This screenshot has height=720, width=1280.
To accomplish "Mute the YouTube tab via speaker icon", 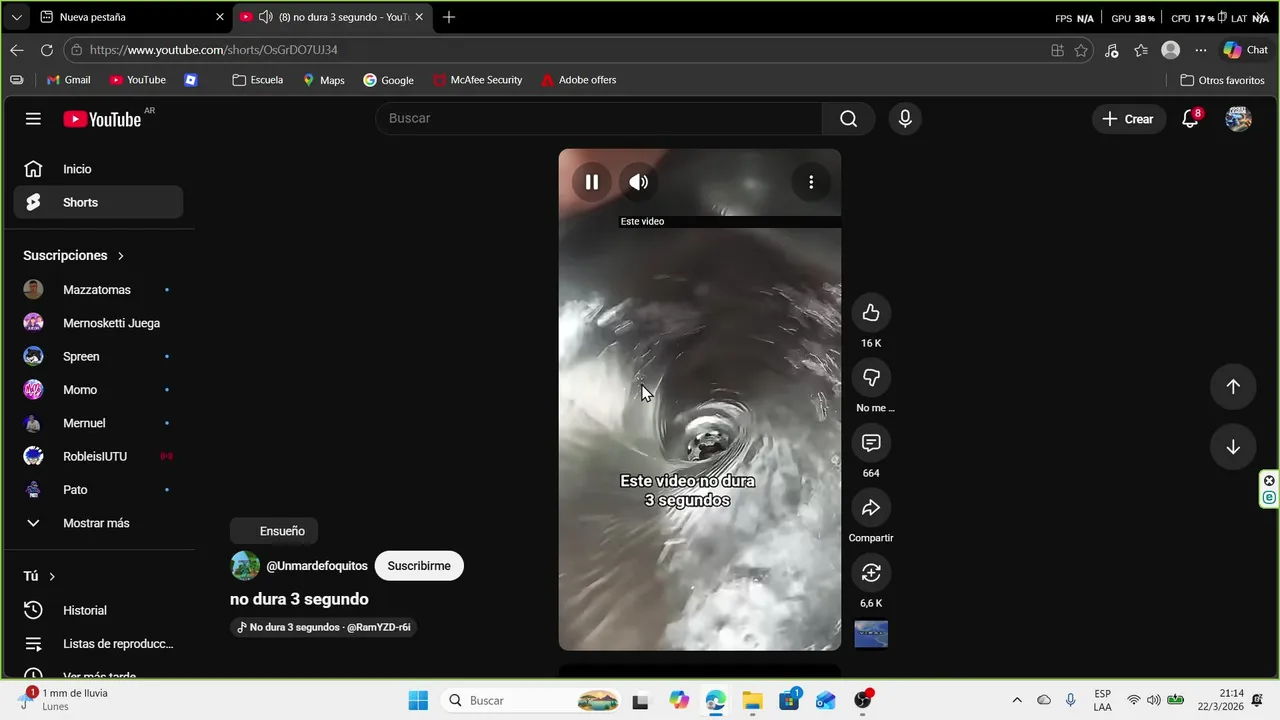I will (x=265, y=17).
